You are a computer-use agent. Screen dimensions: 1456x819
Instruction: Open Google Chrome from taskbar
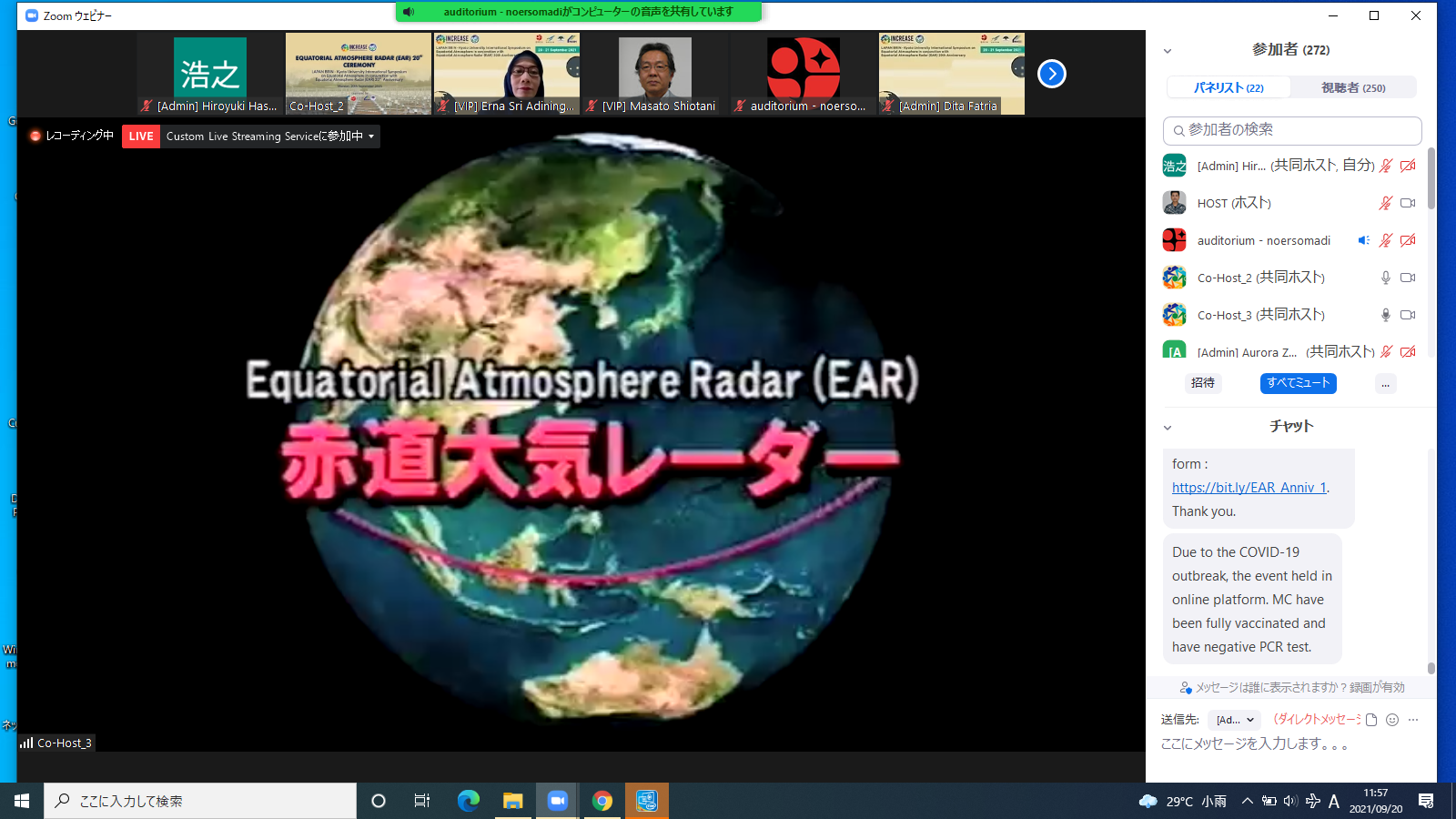(602, 801)
